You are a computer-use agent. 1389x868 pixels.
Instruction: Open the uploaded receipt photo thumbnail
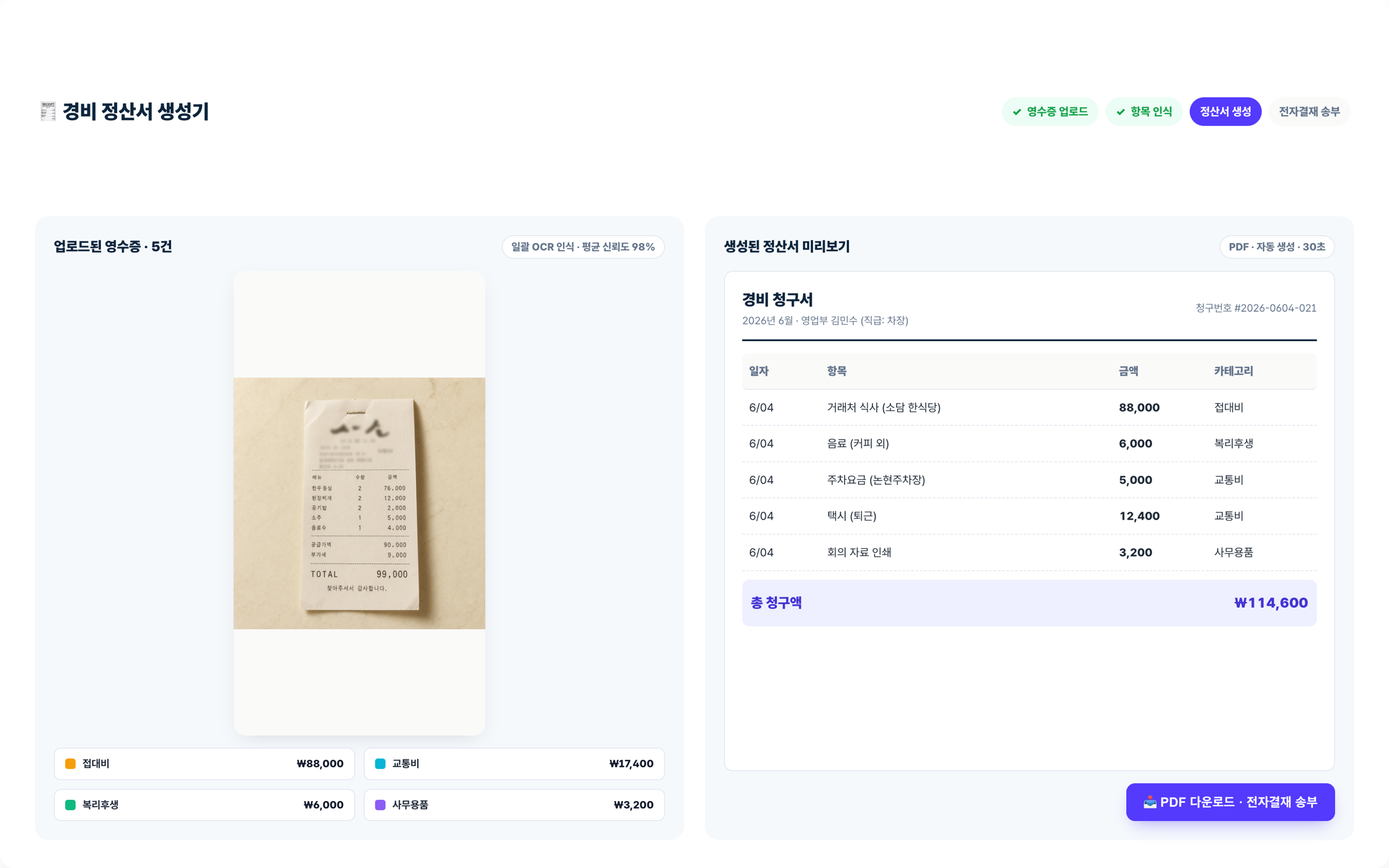click(359, 503)
